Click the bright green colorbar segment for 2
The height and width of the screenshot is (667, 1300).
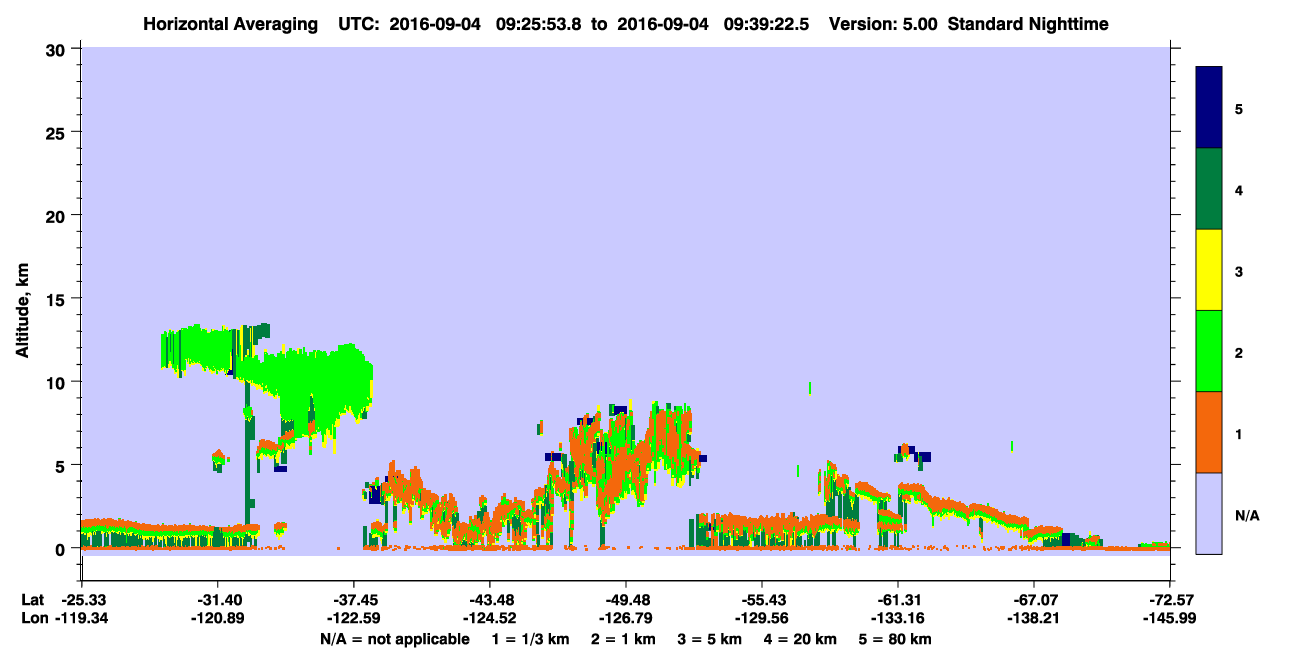1209,351
